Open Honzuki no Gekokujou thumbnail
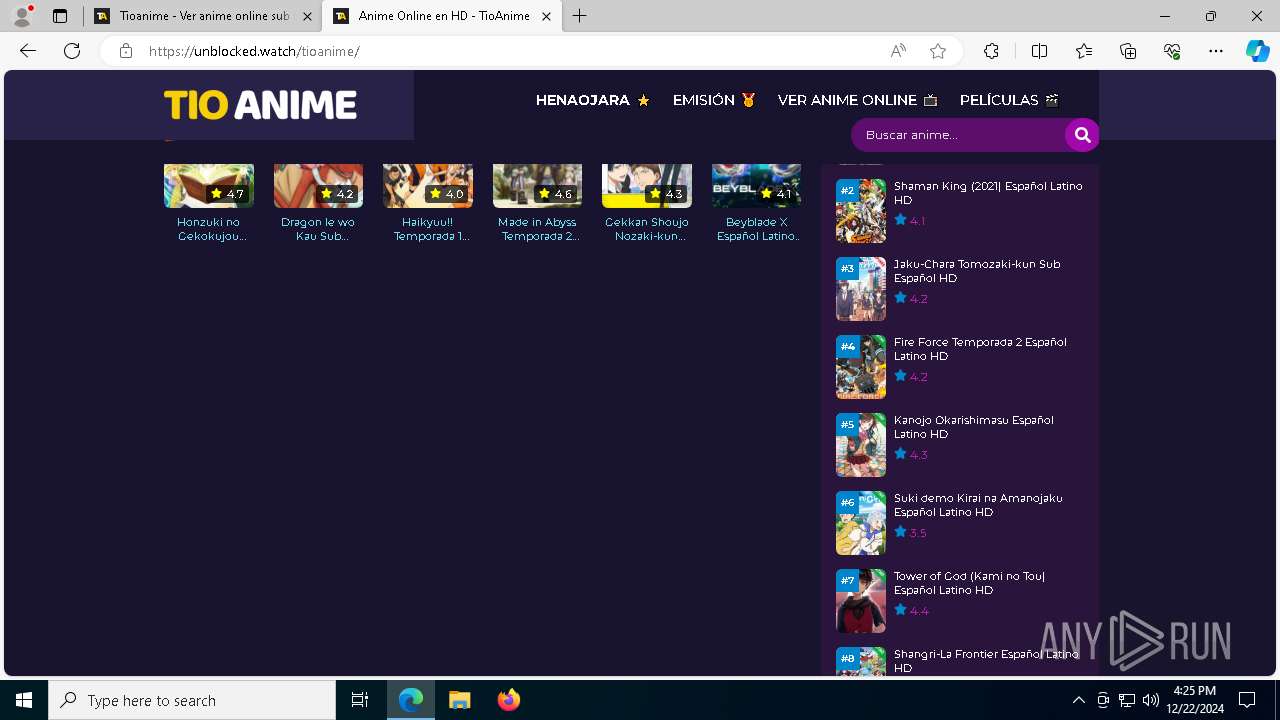1280x720 pixels. 209,185
